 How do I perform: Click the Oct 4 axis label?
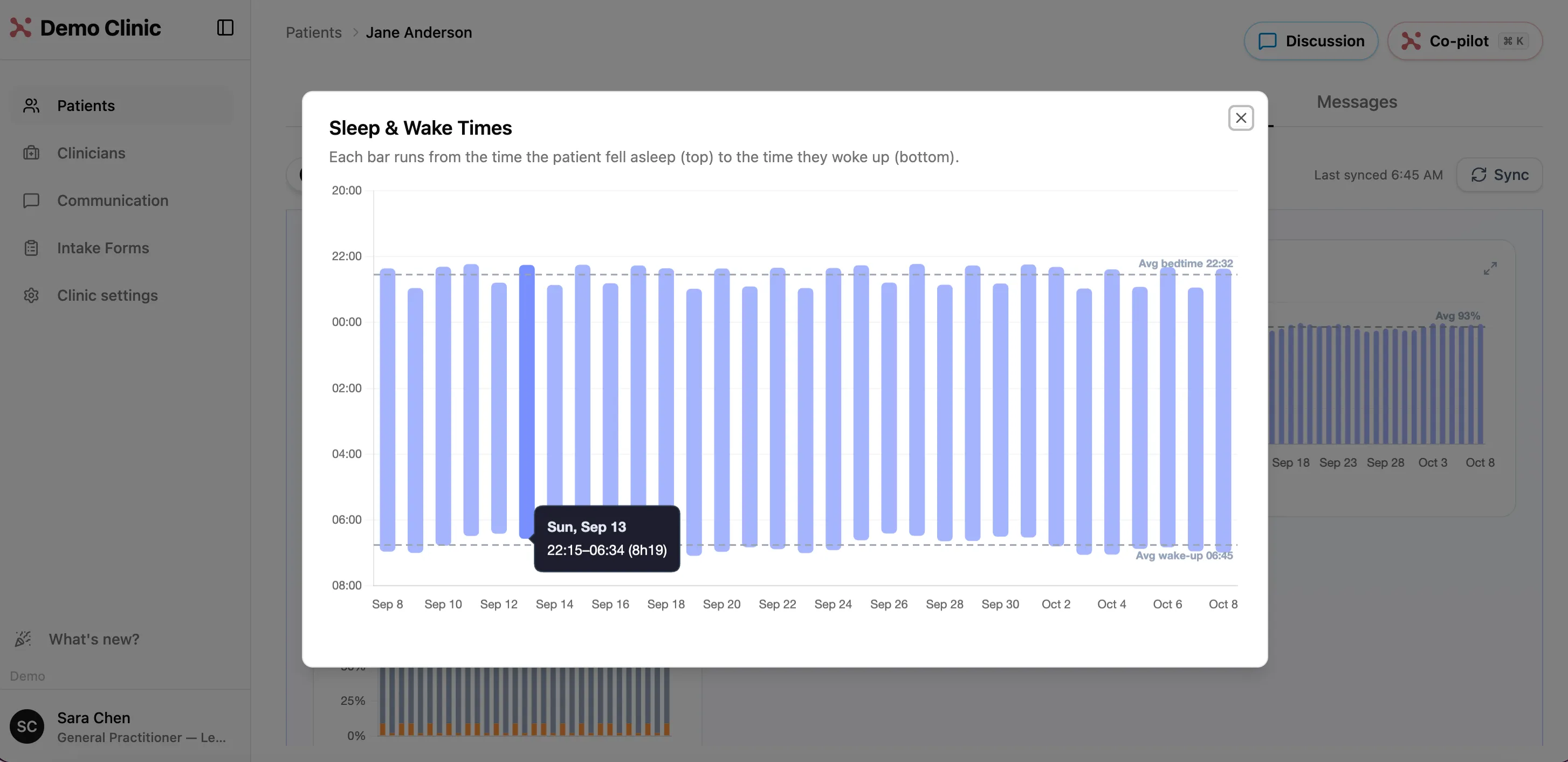[x=1111, y=605]
